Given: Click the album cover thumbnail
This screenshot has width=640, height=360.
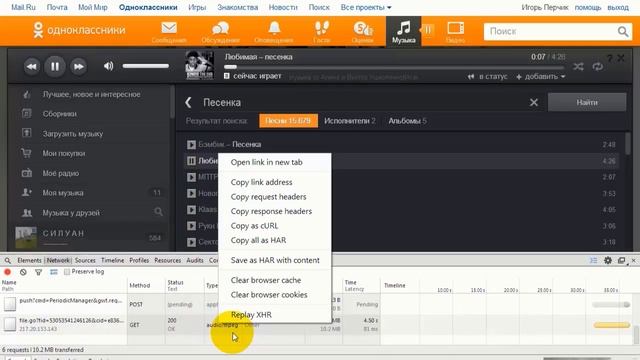Looking at the screenshot, I should pyautogui.click(x=199, y=65).
